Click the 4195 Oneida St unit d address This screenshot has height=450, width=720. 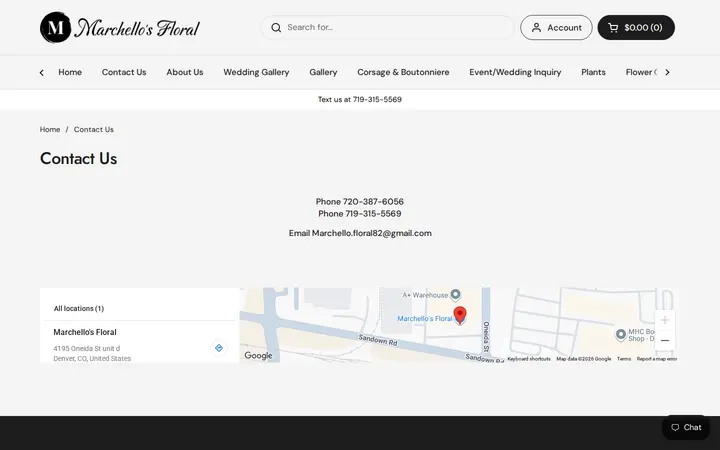(x=86, y=349)
